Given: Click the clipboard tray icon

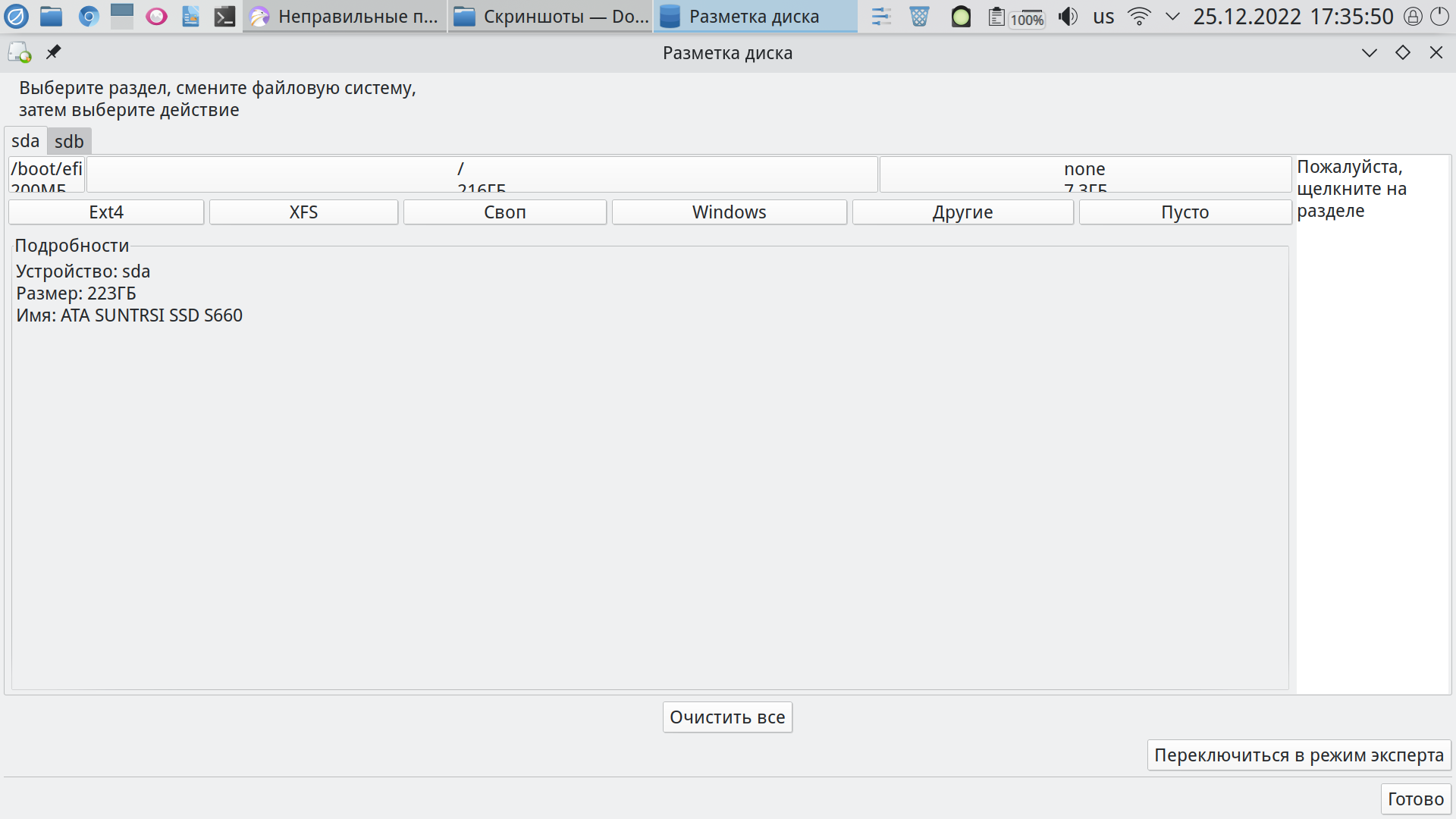Looking at the screenshot, I should click(996, 16).
